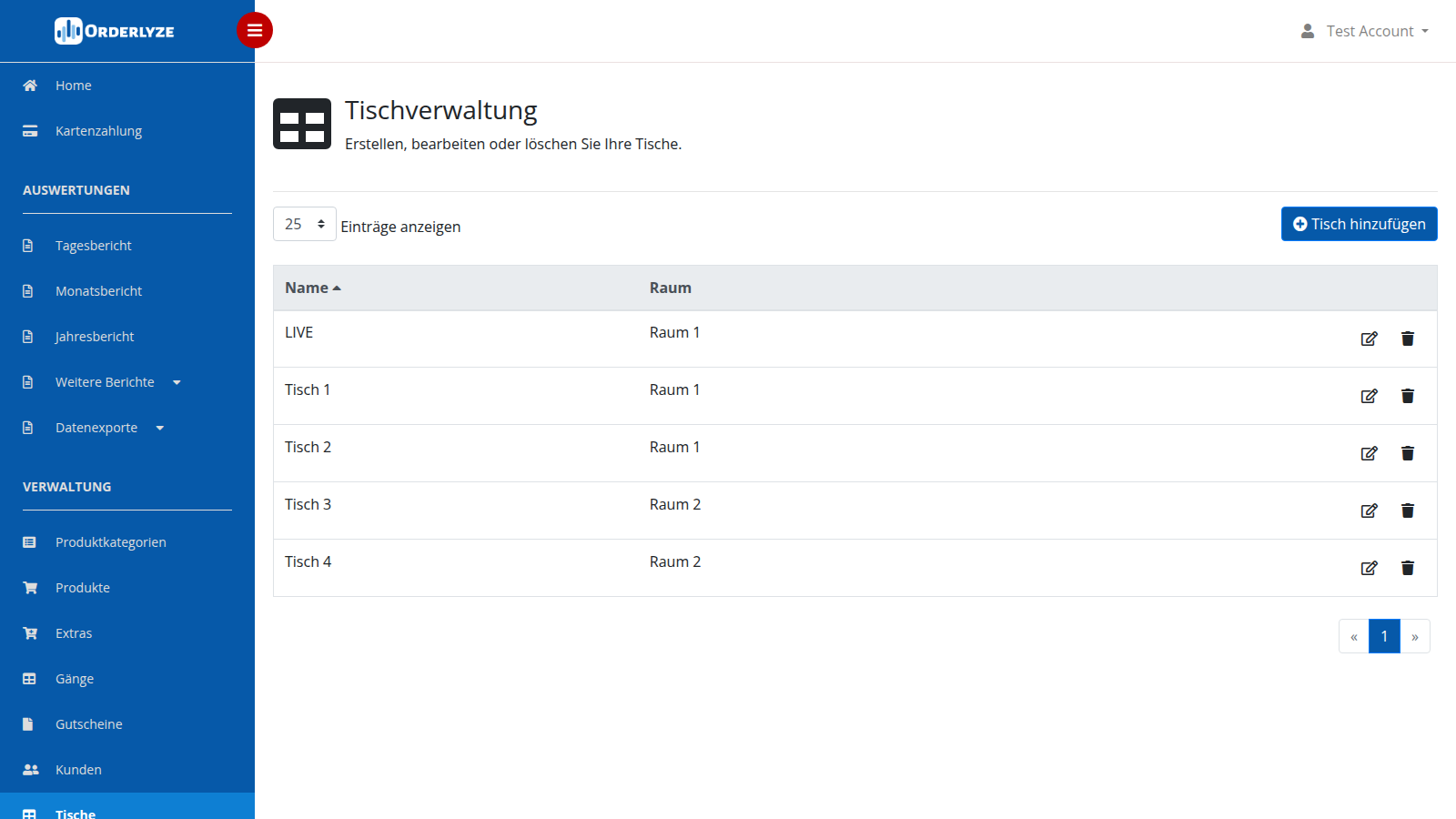This screenshot has width=1456, height=819.
Task: Click the edit icon for Tisch 2
Action: [1369, 453]
